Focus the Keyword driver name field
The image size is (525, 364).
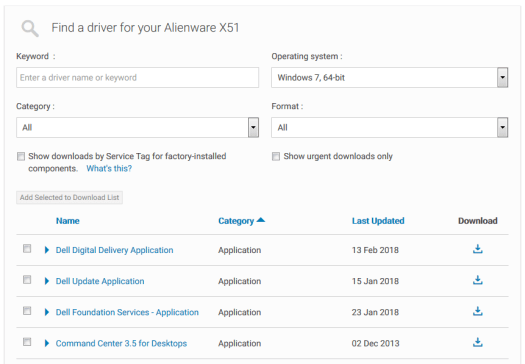click(x=137, y=77)
